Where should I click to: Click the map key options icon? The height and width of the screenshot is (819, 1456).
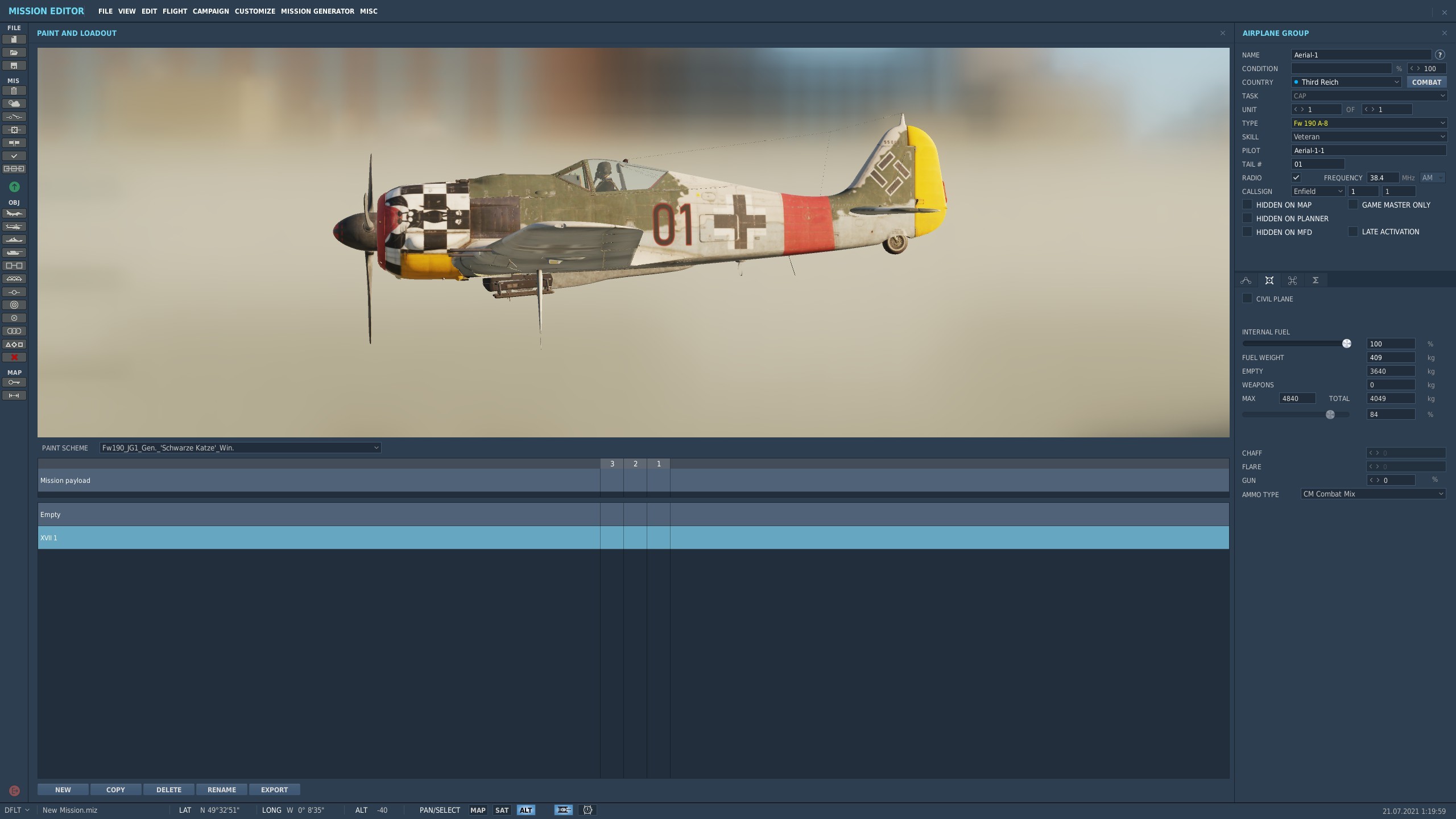pyautogui.click(x=14, y=382)
